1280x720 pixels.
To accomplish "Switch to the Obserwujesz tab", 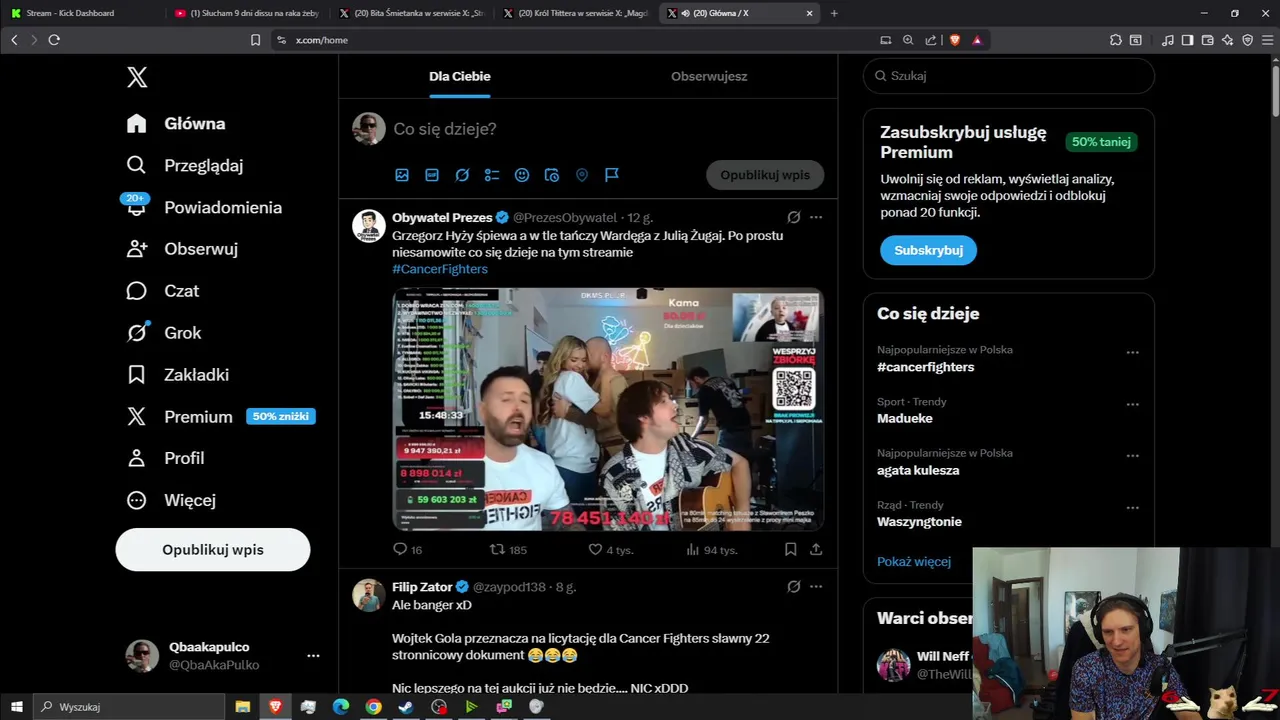I will [709, 76].
